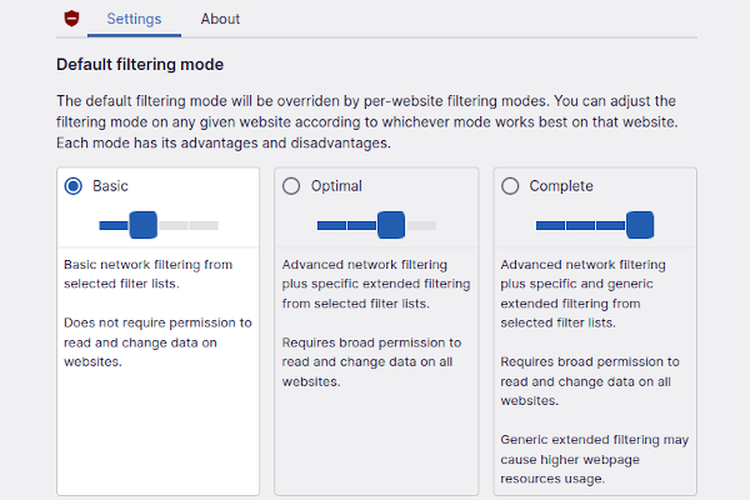This screenshot has width=750, height=500.
Task: Click the "Default filtering mode" heading
Action: click(x=140, y=65)
